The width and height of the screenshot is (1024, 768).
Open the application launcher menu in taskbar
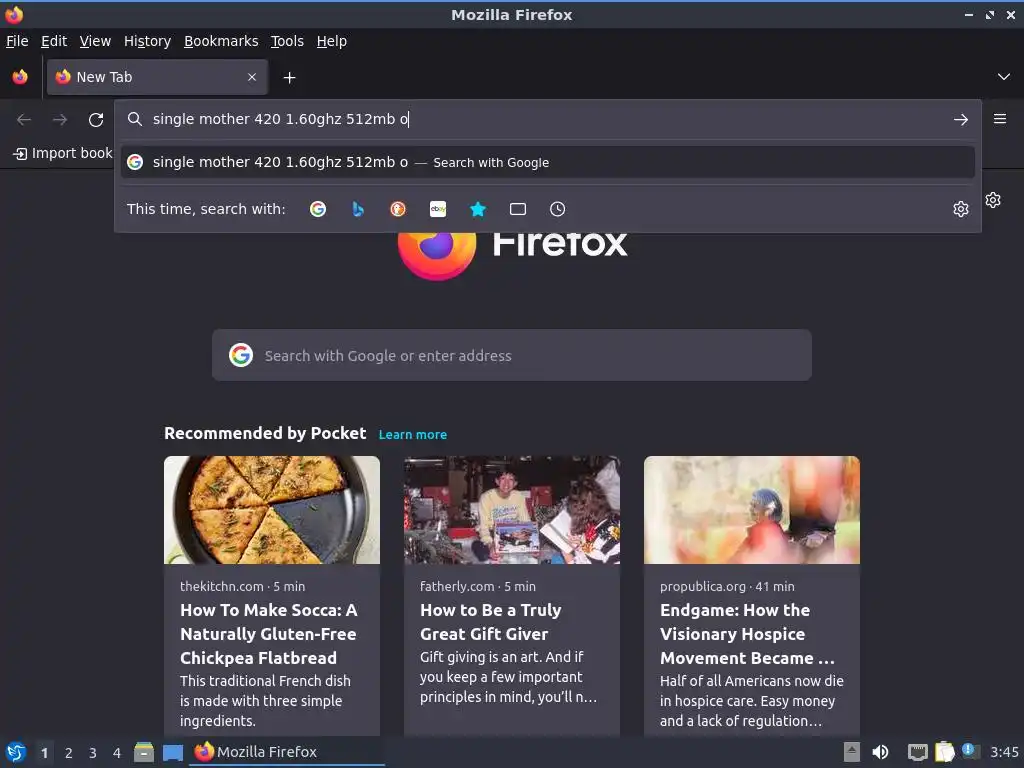16,752
